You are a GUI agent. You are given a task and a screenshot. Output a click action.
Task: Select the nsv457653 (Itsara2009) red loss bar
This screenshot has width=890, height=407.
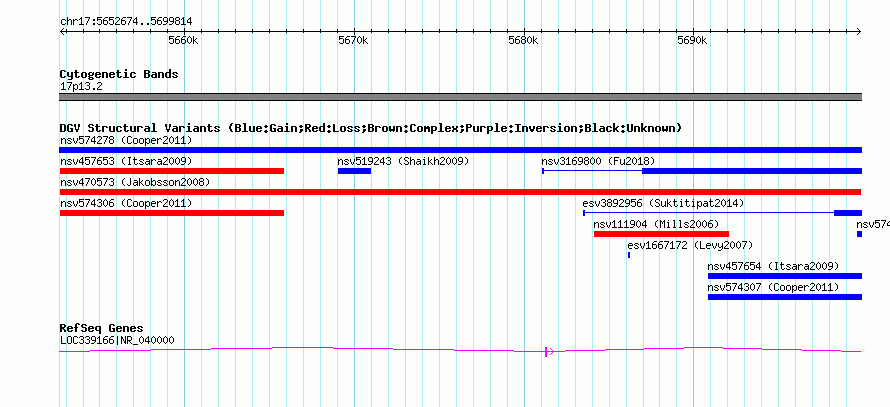pyautogui.click(x=171, y=171)
